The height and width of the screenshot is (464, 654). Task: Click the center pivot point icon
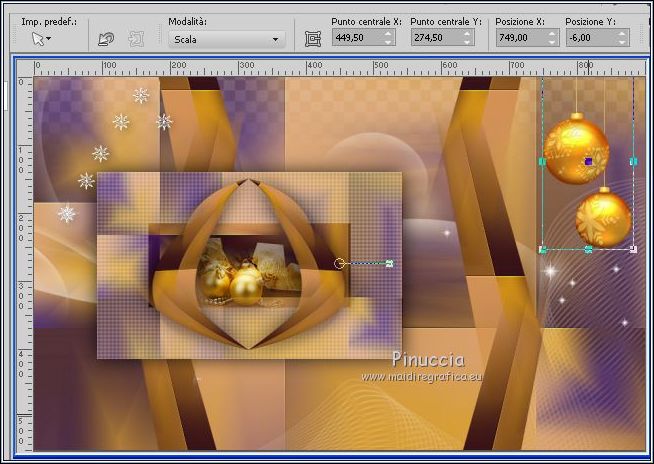tap(313, 39)
